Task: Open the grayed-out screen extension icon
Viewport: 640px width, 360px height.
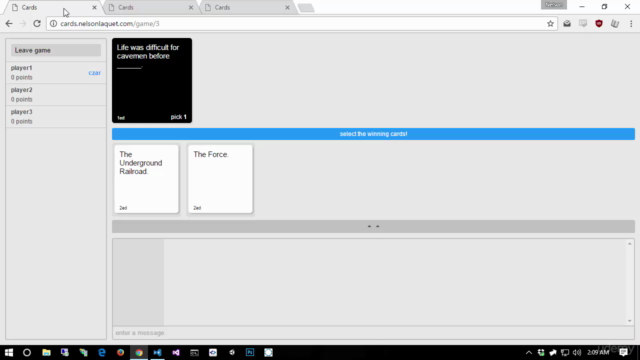Action: click(x=583, y=24)
